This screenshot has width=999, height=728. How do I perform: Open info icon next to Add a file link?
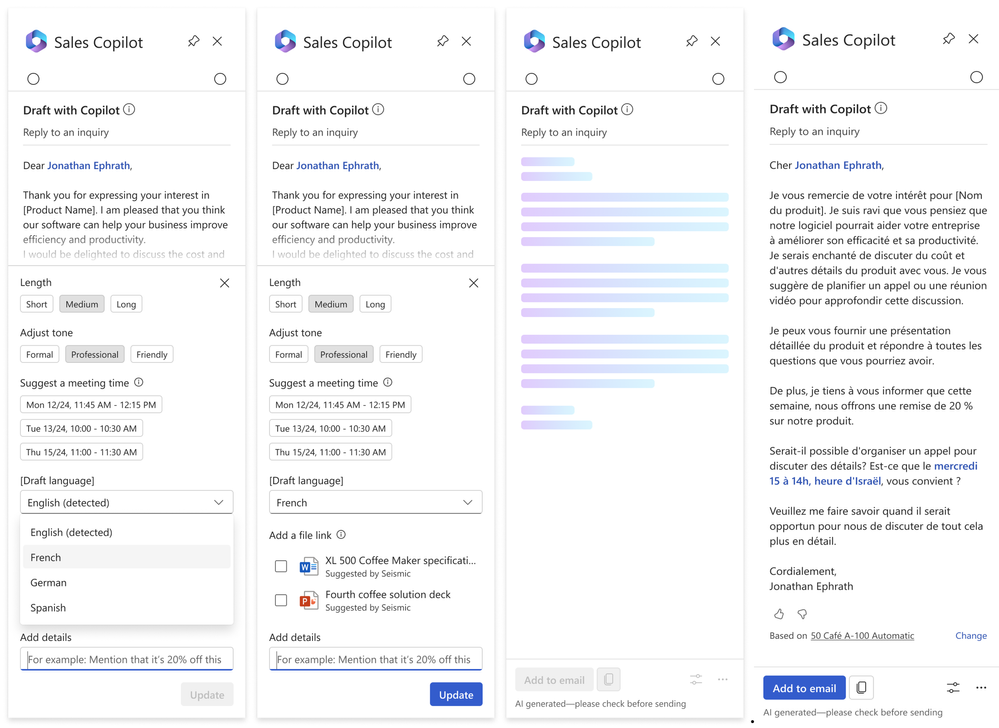(x=341, y=534)
